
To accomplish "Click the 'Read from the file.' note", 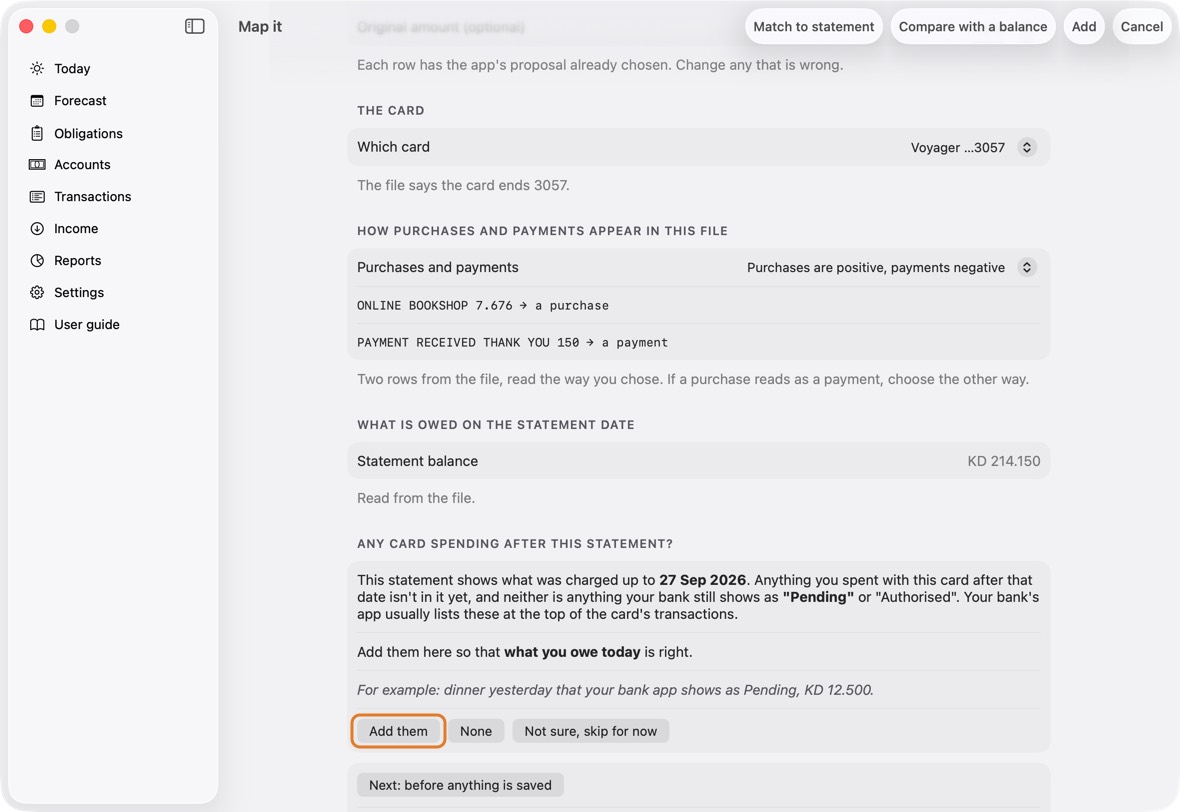I will pos(415,498).
